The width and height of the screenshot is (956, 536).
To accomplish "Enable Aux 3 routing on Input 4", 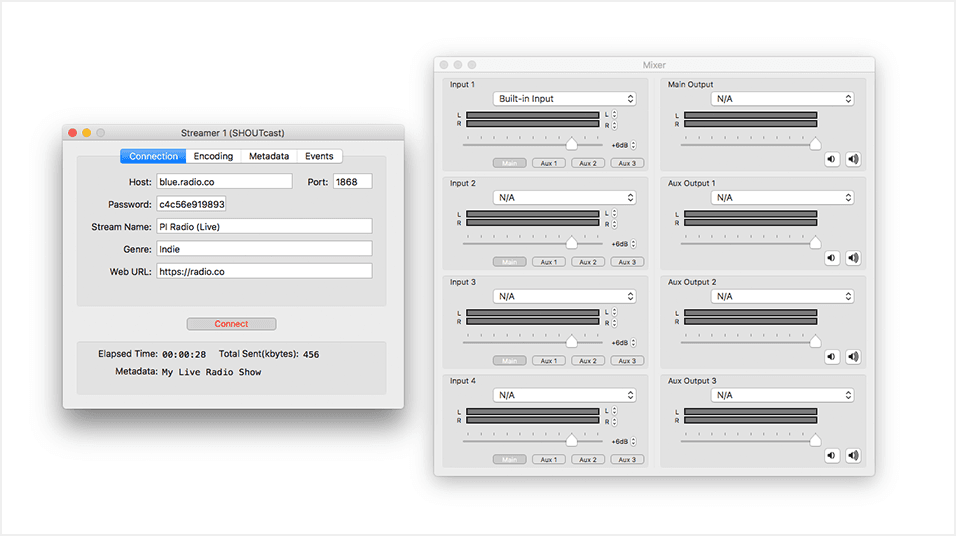I will [x=626, y=460].
